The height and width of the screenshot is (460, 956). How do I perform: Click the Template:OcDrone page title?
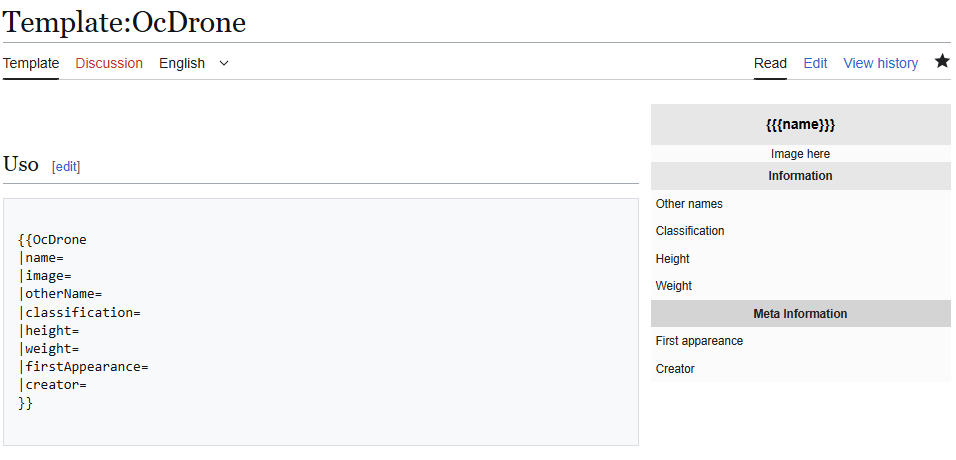pyautogui.click(x=125, y=21)
